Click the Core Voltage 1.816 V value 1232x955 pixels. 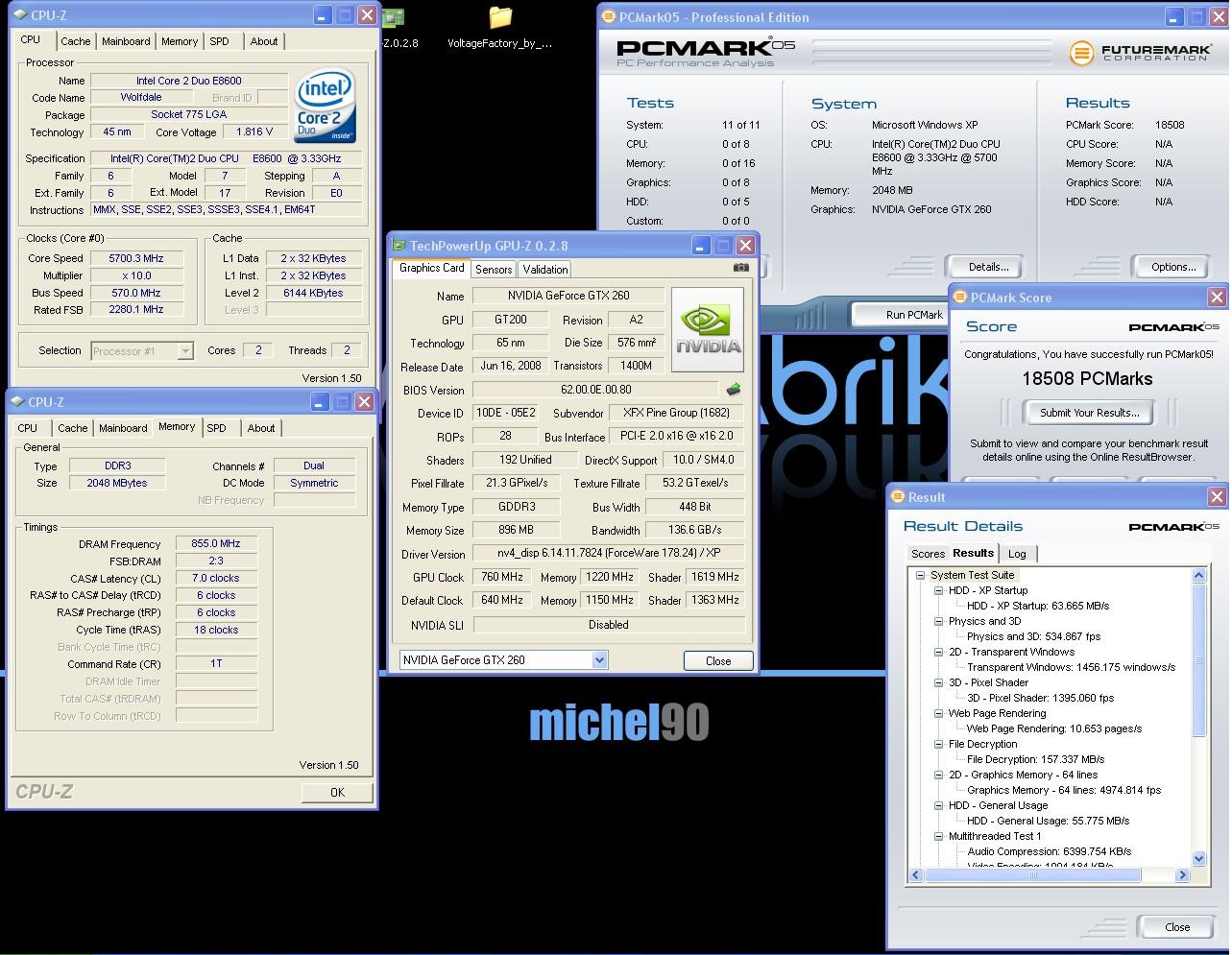click(254, 131)
